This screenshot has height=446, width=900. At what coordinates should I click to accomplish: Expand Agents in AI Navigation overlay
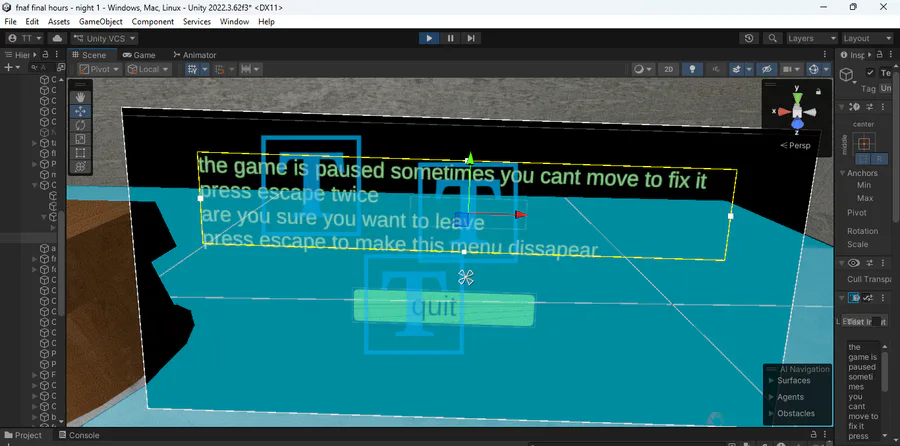786,397
